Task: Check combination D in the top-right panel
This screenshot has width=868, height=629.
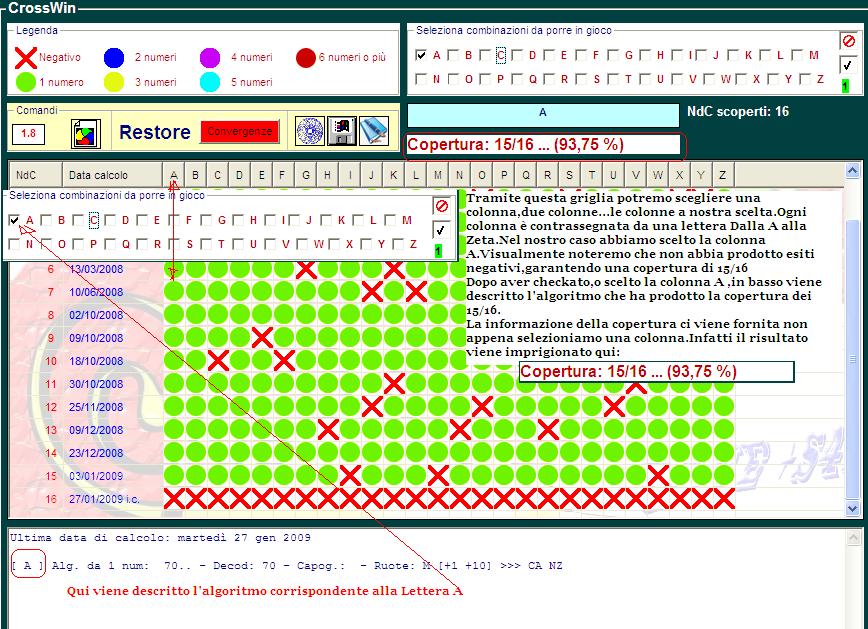Action: click(x=517, y=55)
